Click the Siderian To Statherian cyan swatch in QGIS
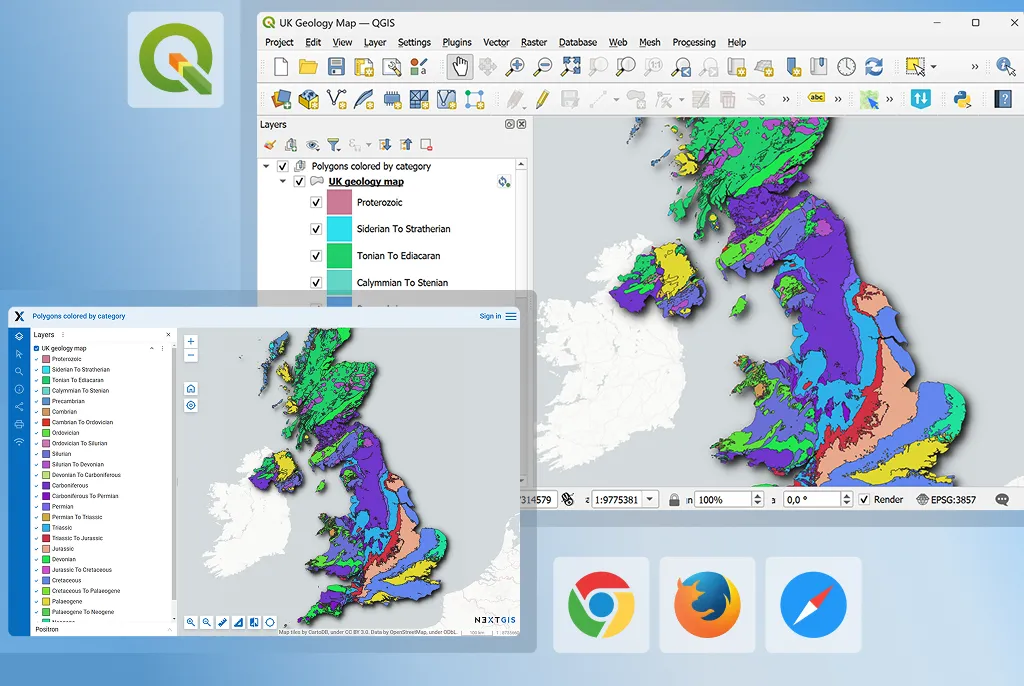 tap(340, 229)
